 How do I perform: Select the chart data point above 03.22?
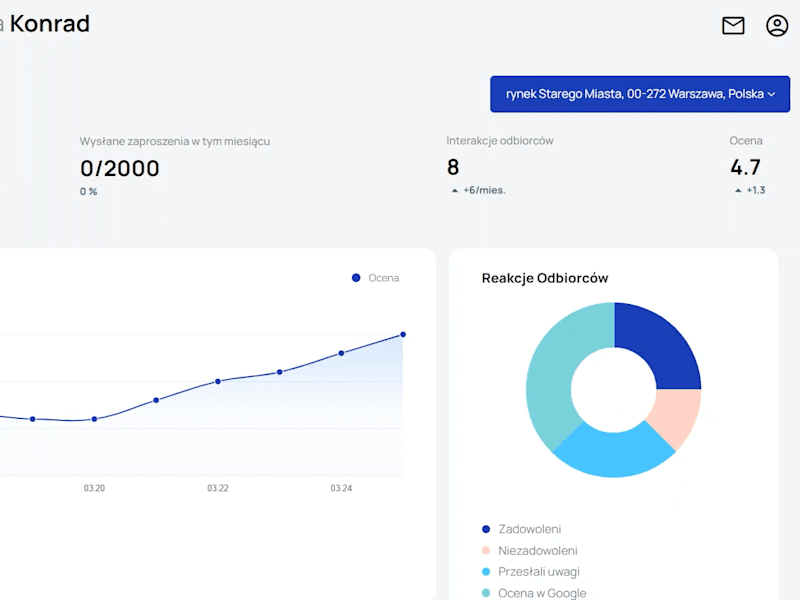(218, 381)
